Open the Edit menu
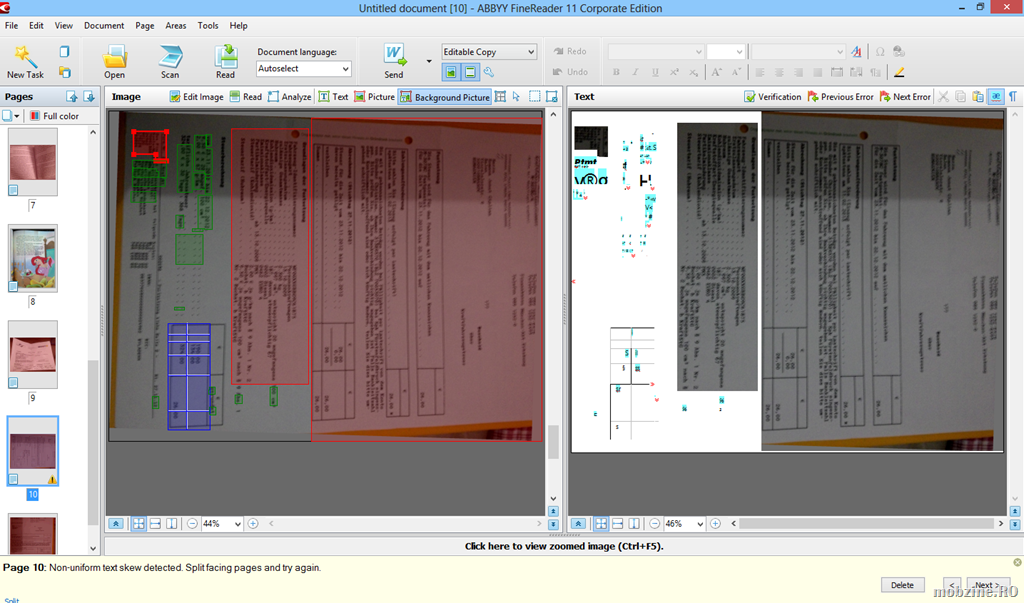This screenshot has height=603, width=1024. [37, 25]
